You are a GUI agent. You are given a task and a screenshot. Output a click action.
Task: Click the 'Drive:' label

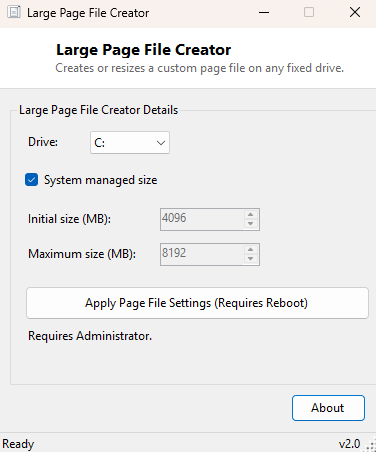click(43, 142)
